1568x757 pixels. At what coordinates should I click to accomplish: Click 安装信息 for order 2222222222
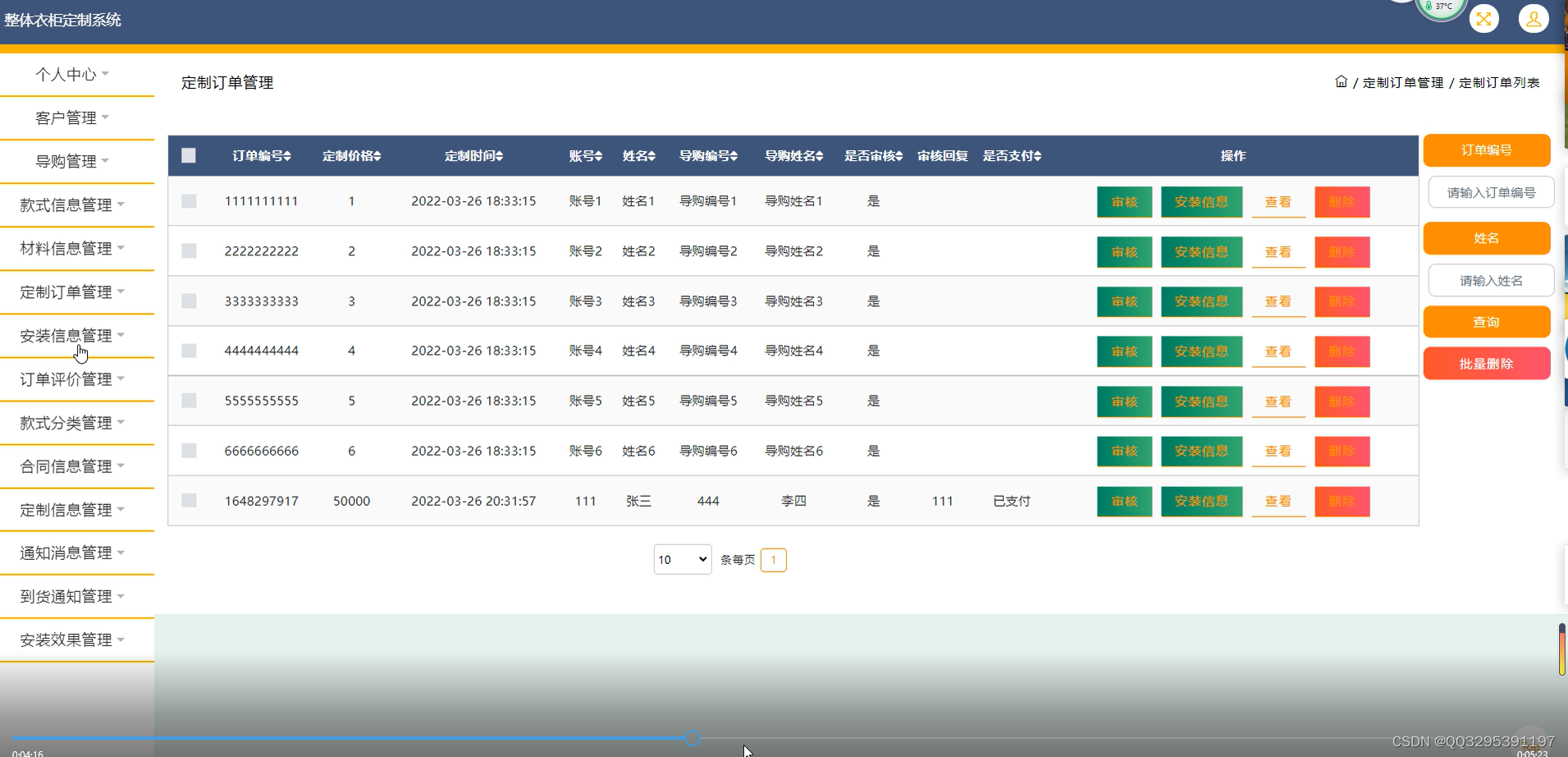1201,252
